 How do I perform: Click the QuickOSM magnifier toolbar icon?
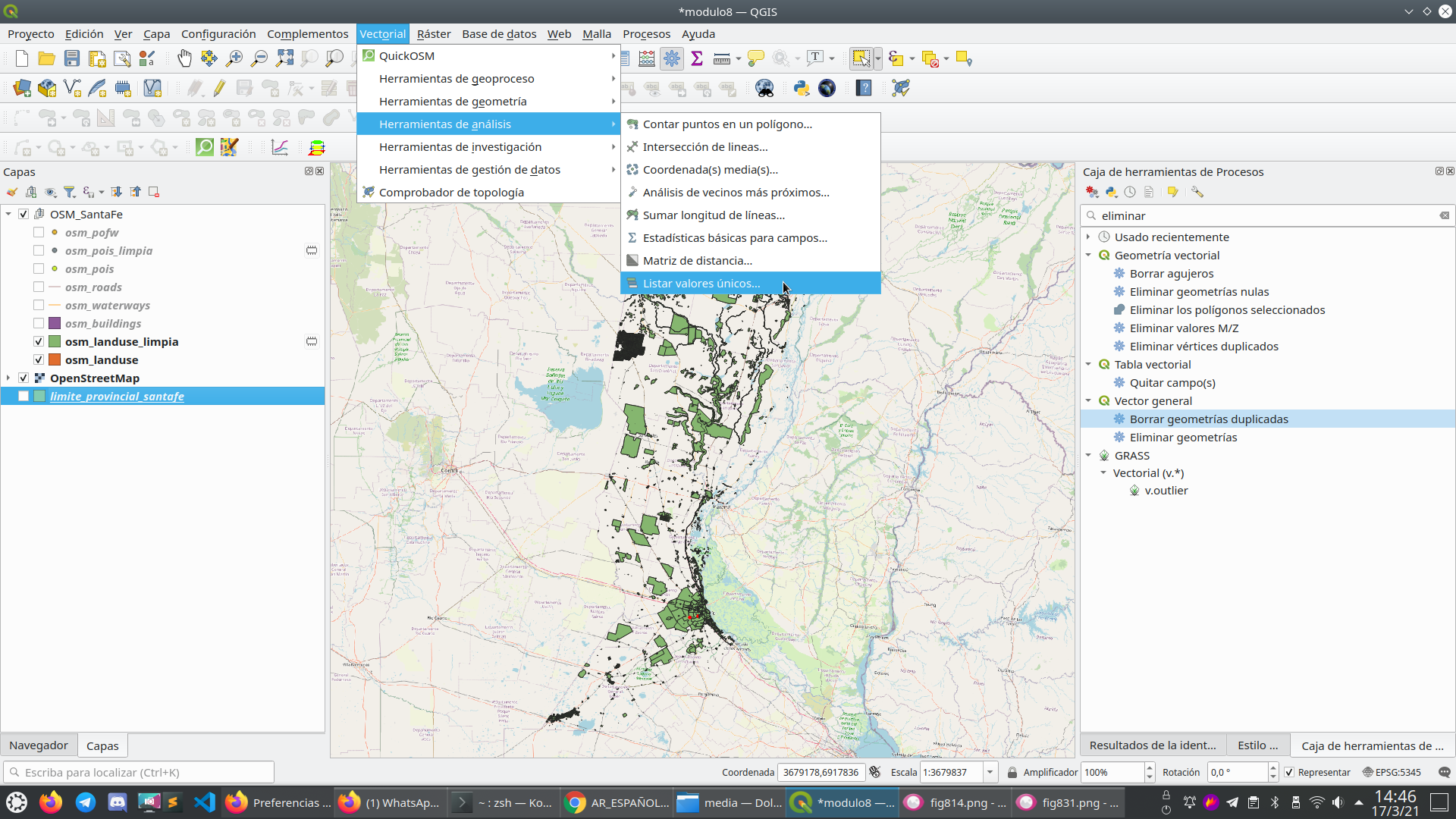click(205, 147)
